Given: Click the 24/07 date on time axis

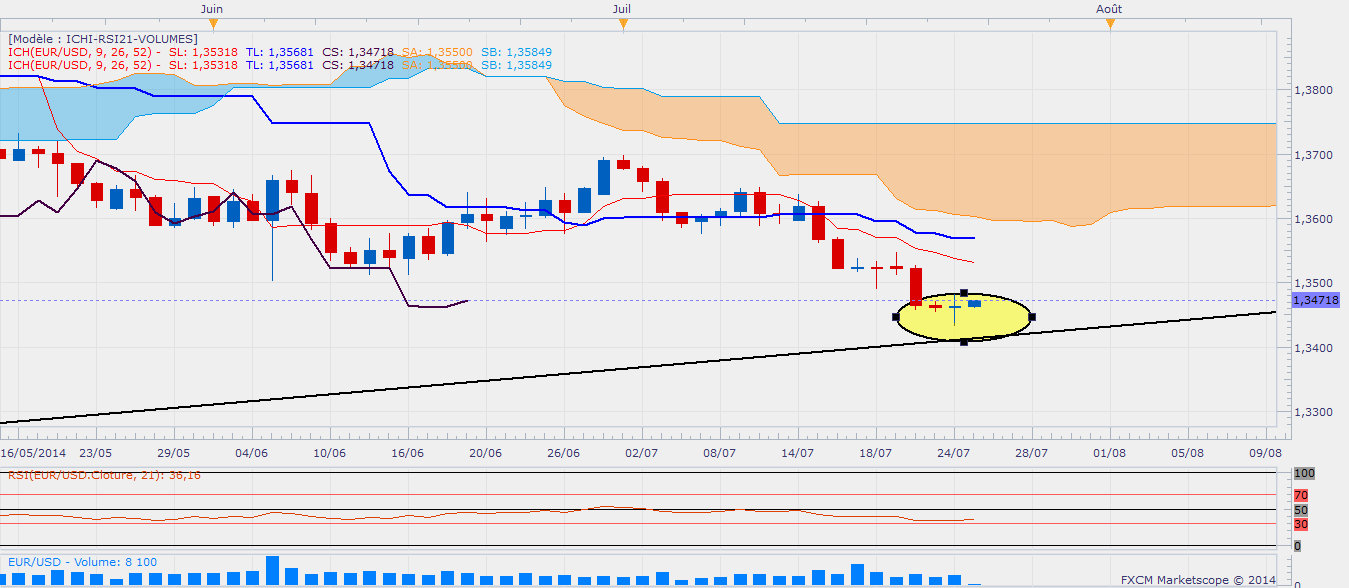Looking at the screenshot, I should [953, 453].
